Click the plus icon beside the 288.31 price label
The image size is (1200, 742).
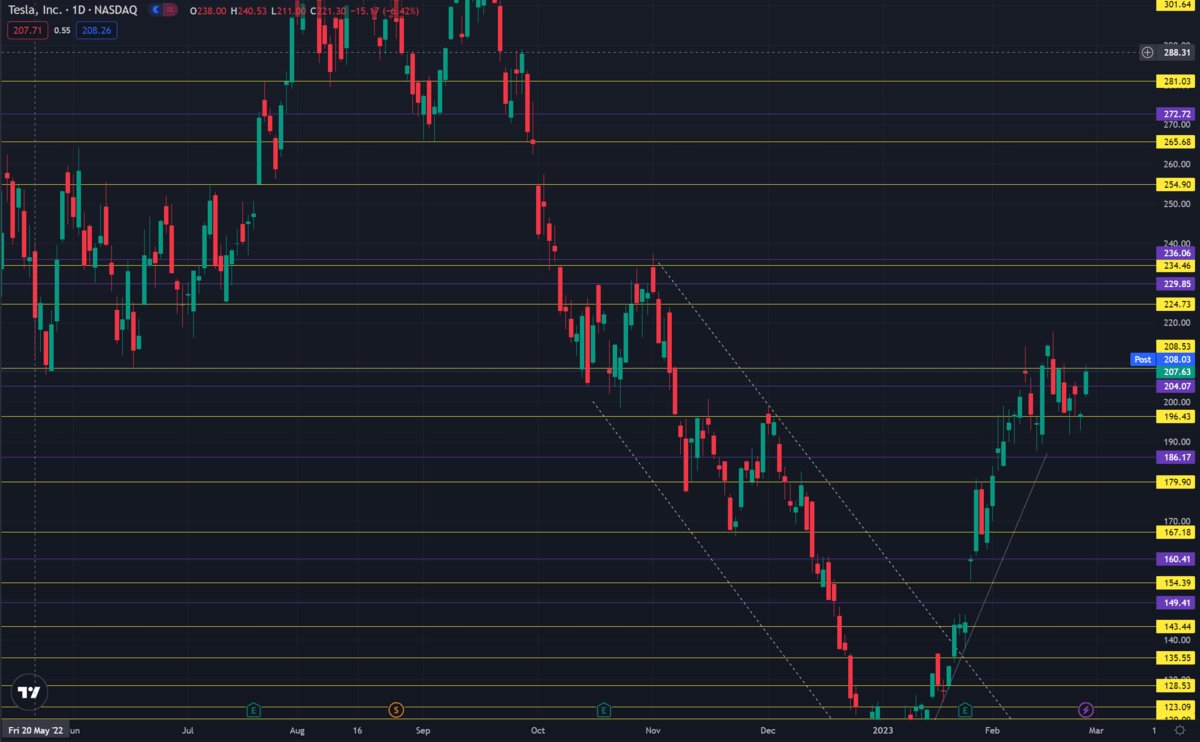[x=1147, y=52]
